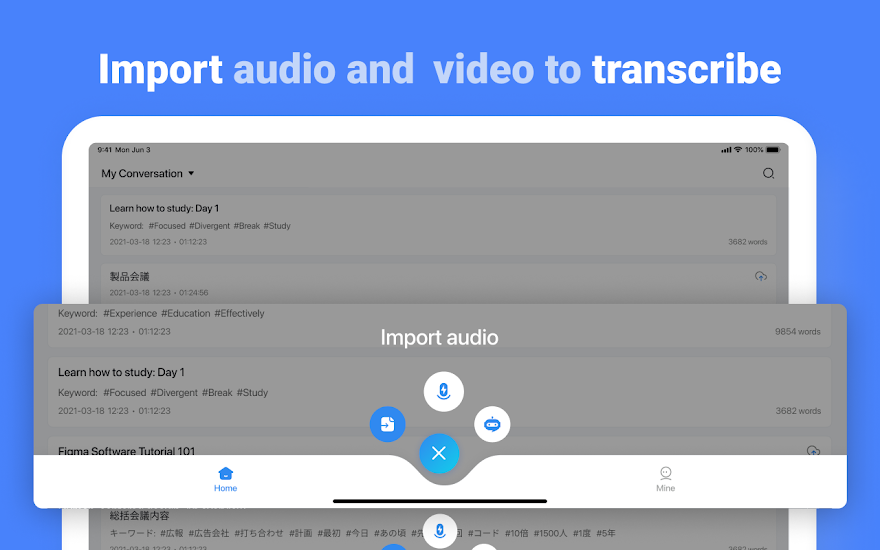Tap the robot assistant button
Viewport: 880px width, 550px height.
(492, 424)
